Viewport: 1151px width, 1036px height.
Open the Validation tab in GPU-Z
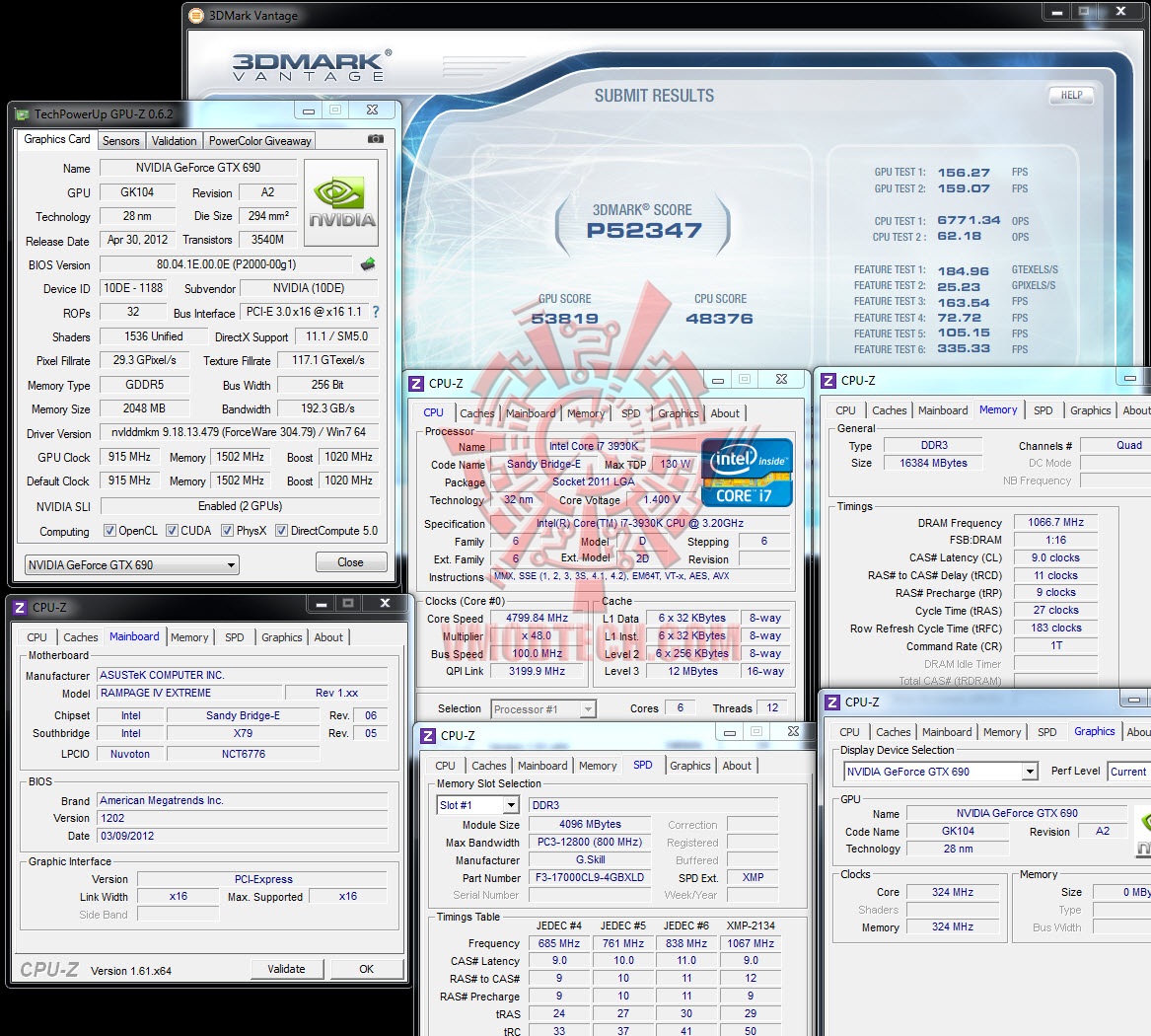pos(174,140)
